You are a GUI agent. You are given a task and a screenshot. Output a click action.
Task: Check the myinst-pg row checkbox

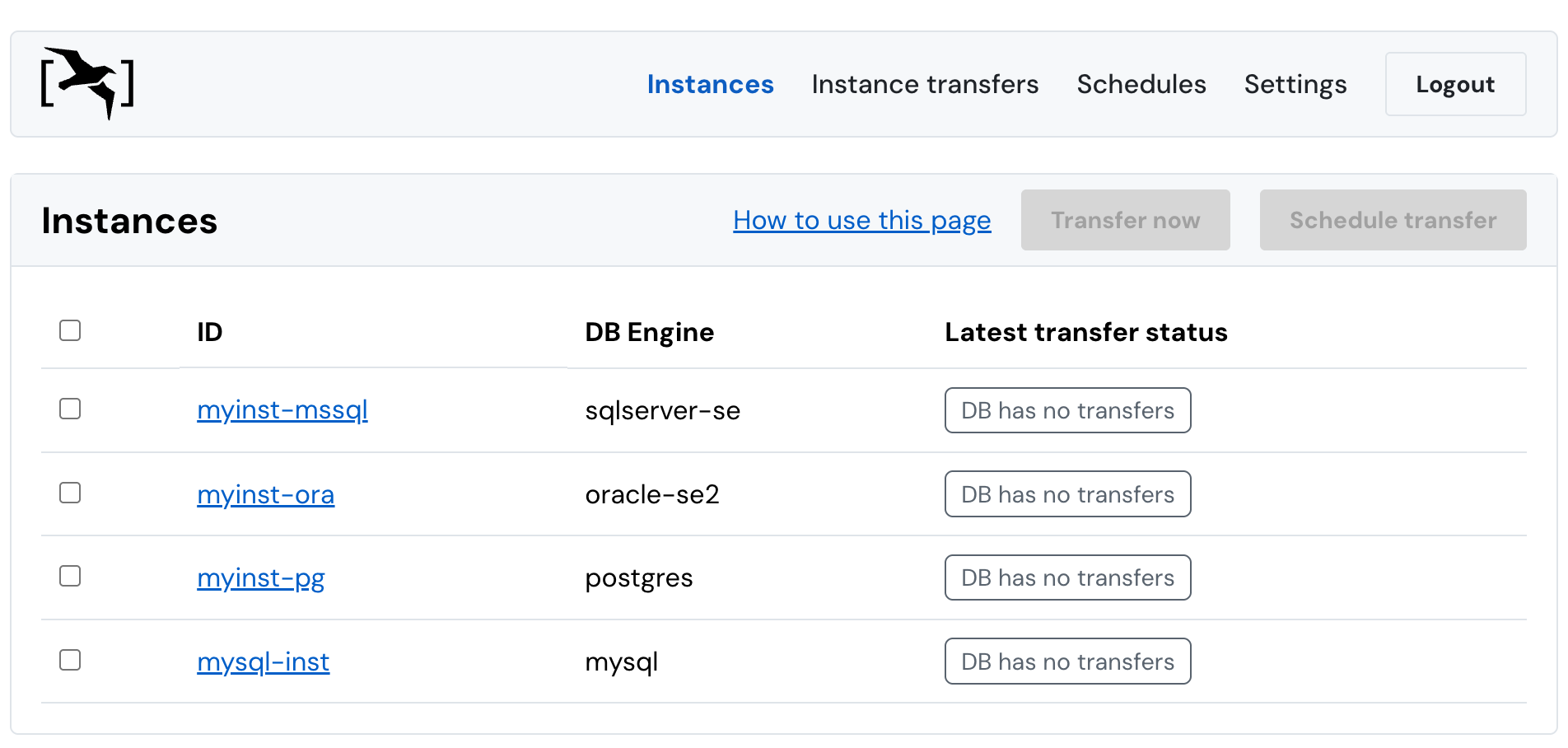tap(70, 576)
